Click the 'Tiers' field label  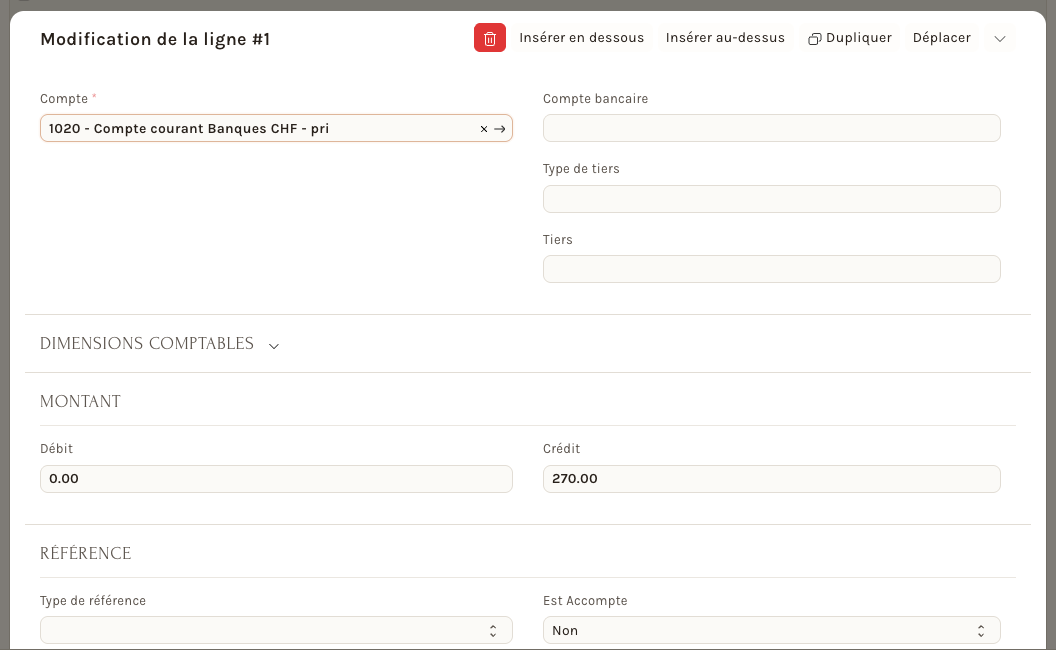(x=558, y=239)
